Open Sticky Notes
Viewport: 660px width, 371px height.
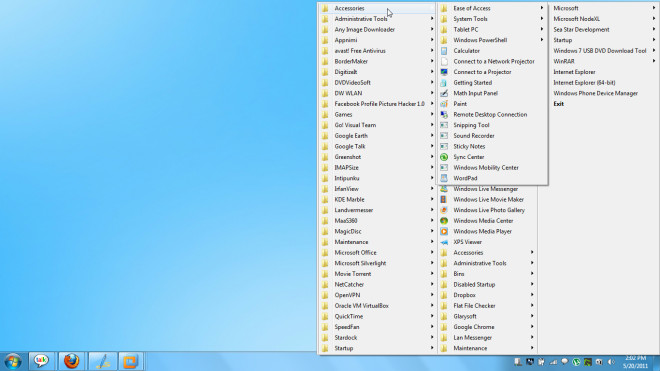pyautogui.click(x=469, y=146)
